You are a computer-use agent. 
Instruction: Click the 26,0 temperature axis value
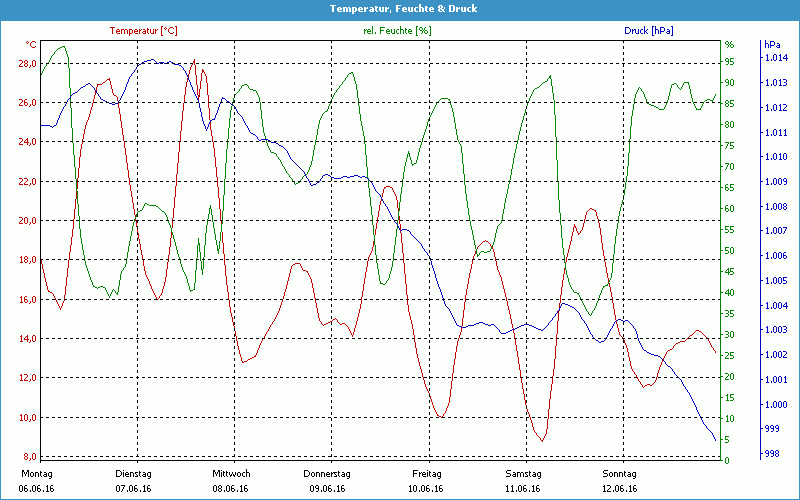(28, 103)
